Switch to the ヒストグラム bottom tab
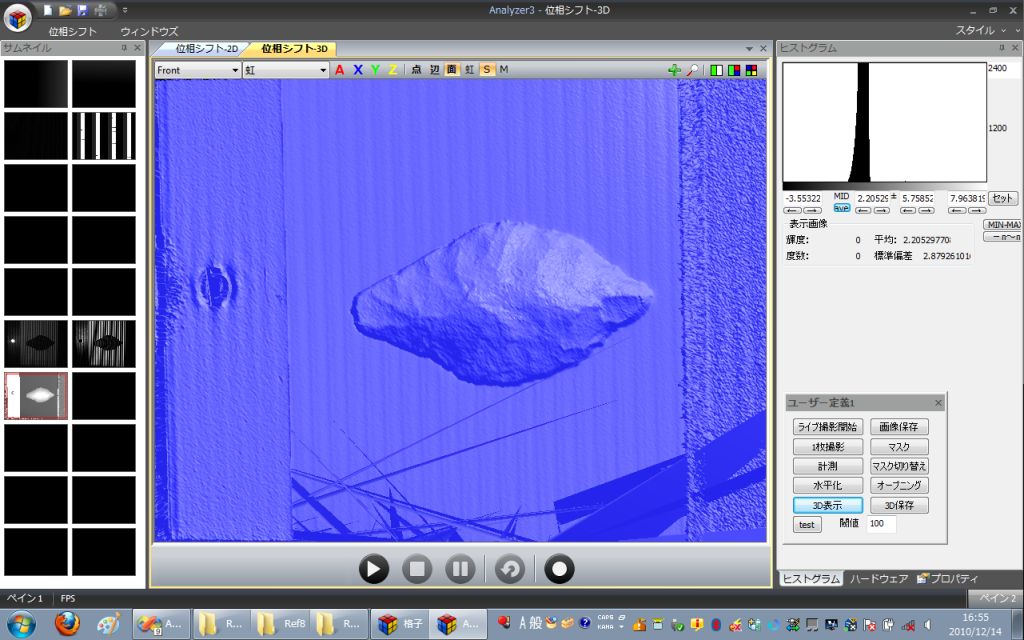This screenshot has height=640, width=1024. click(810, 579)
